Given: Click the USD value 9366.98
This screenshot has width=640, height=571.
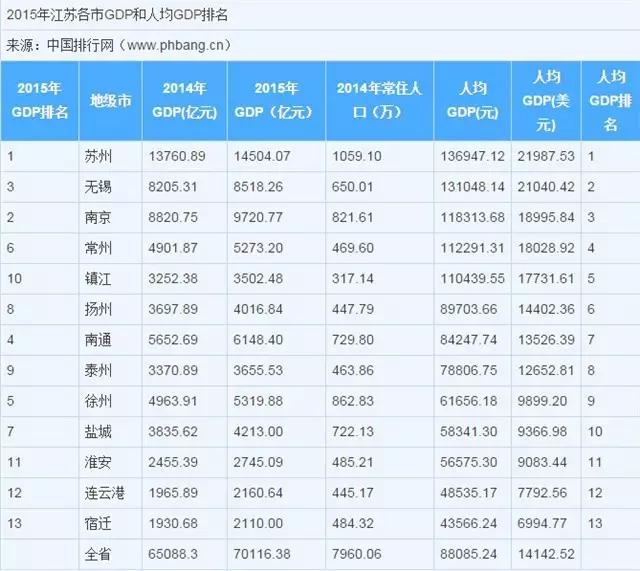Looking at the screenshot, I should coord(542,431).
